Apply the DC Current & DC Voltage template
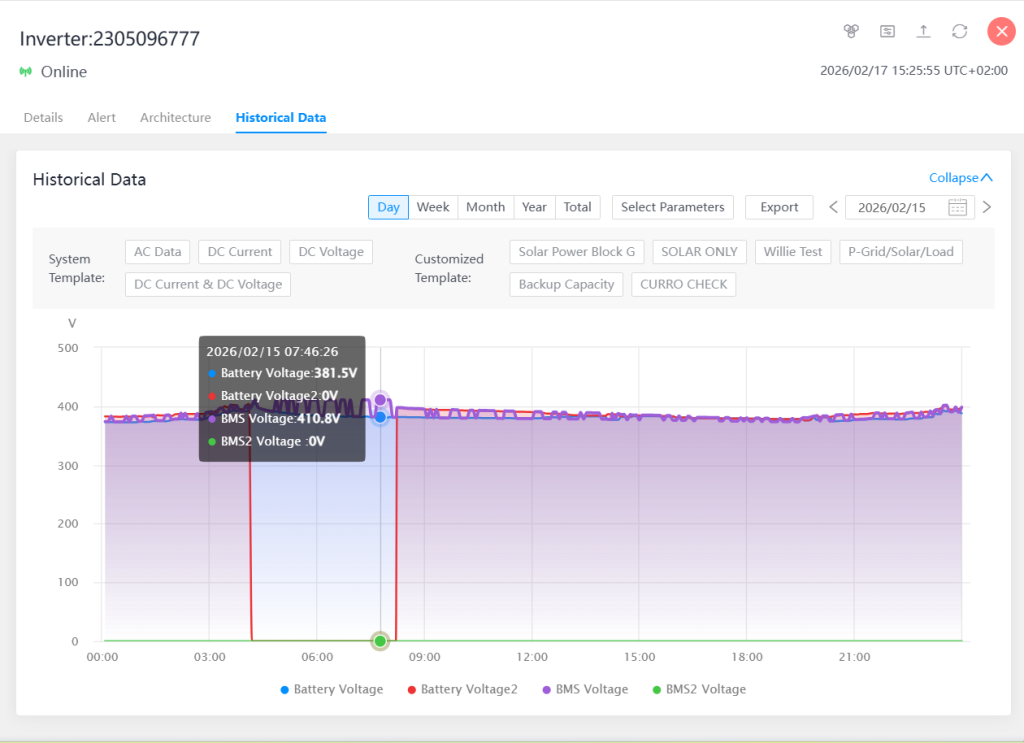Viewport: 1024px width, 743px height. tap(208, 284)
